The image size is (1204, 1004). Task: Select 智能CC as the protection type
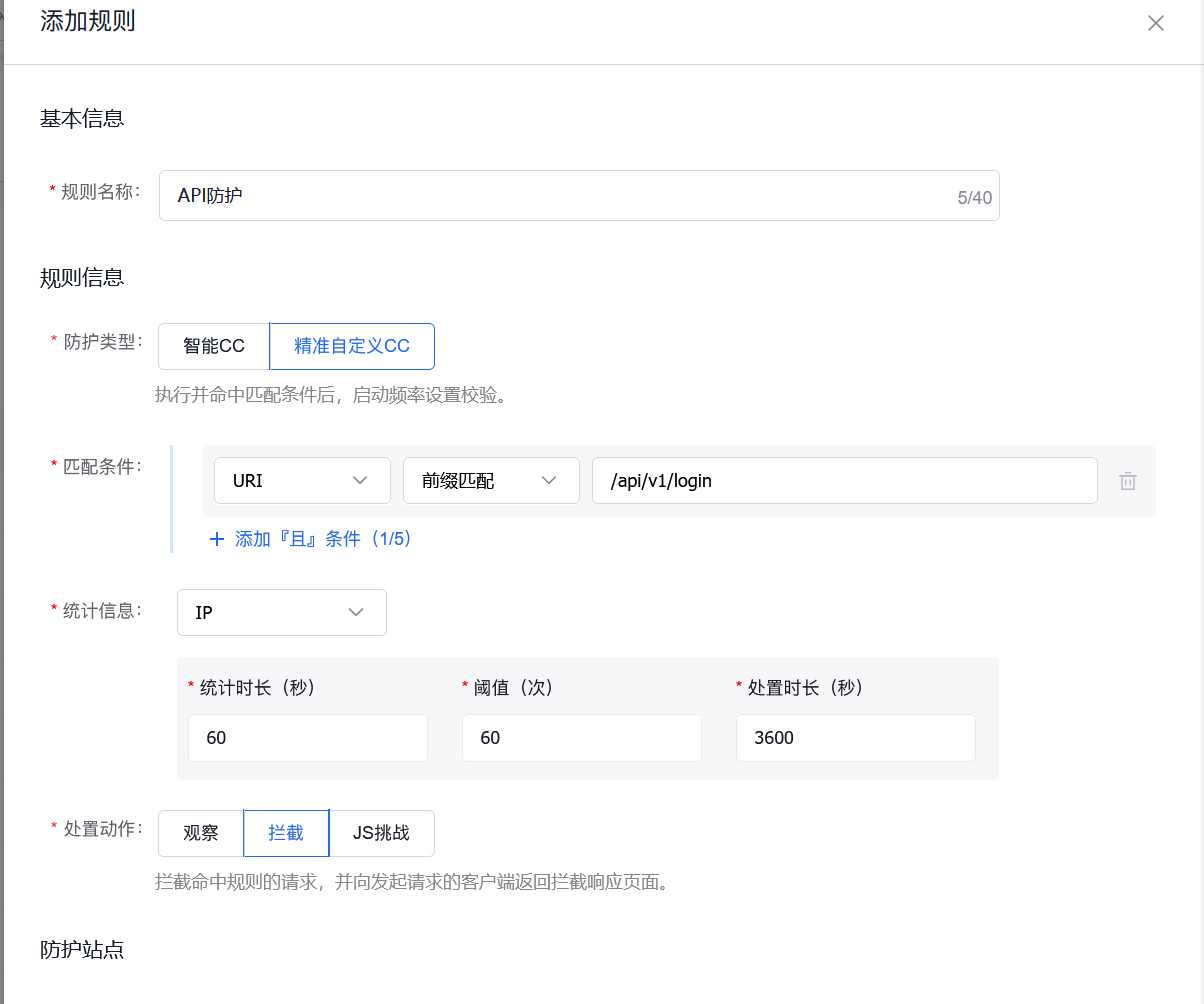point(213,346)
